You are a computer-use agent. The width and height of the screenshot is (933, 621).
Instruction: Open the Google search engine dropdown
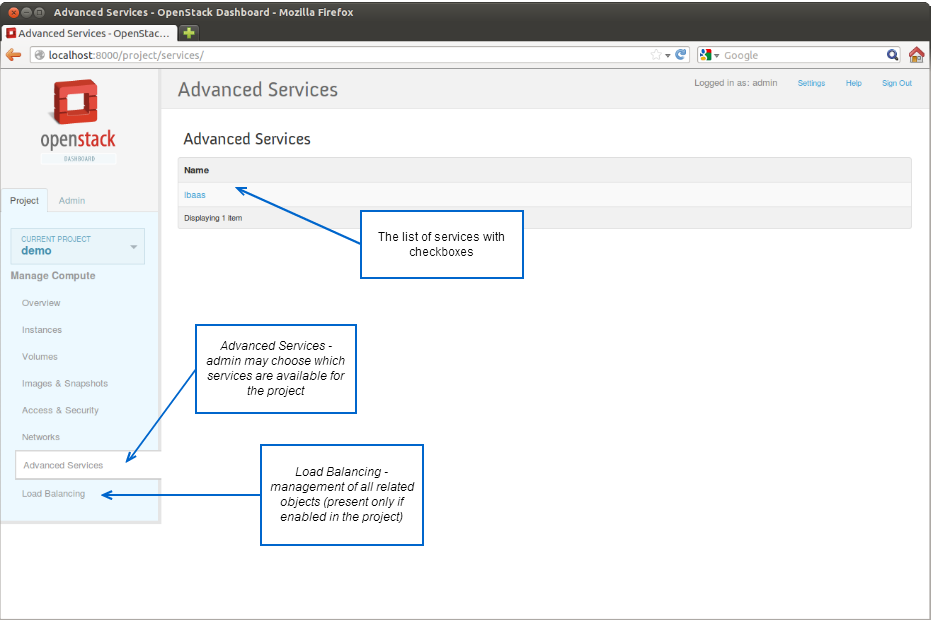[x=710, y=55]
